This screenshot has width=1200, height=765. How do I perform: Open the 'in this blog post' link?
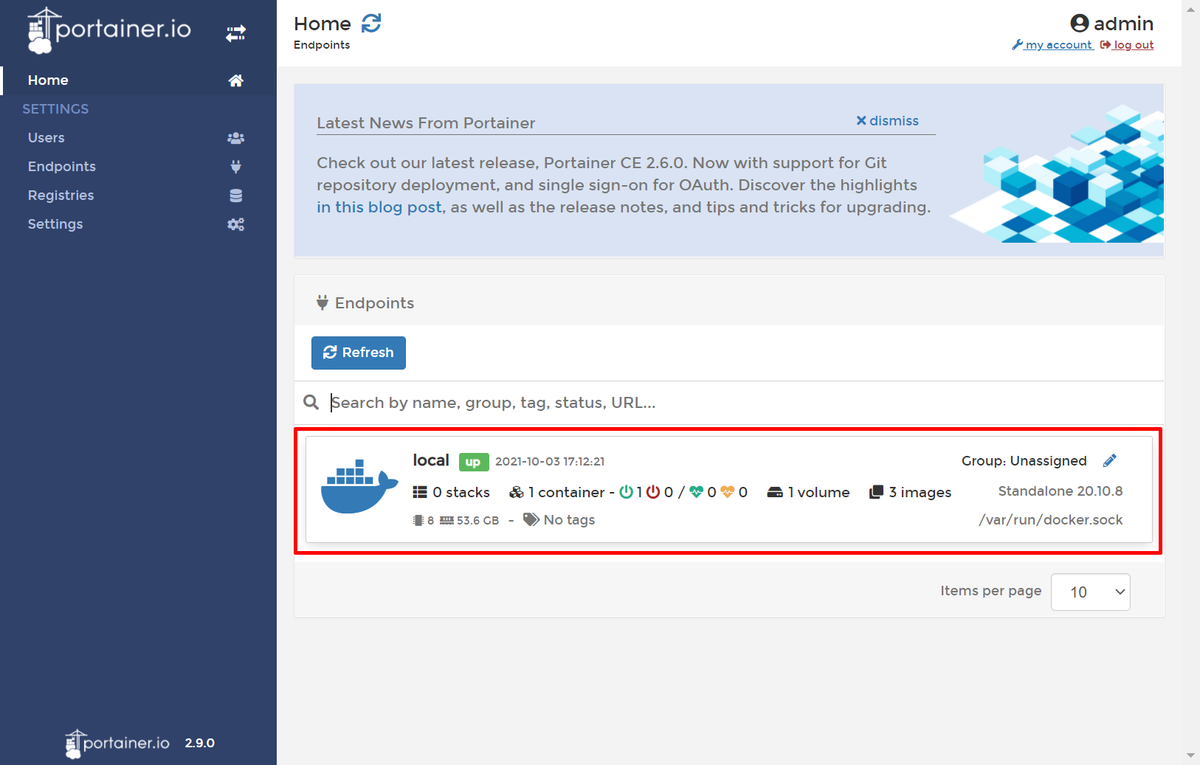(379, 208)
